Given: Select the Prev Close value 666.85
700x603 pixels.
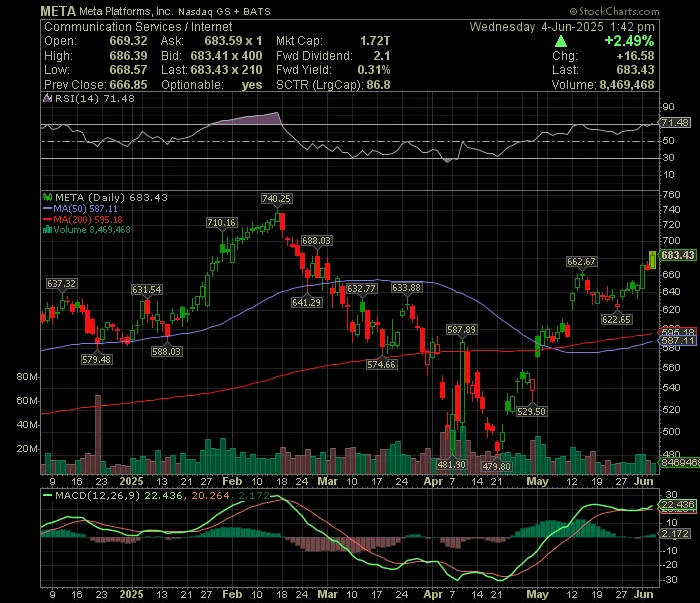Looking at the screenshot, I should [128, 85].
